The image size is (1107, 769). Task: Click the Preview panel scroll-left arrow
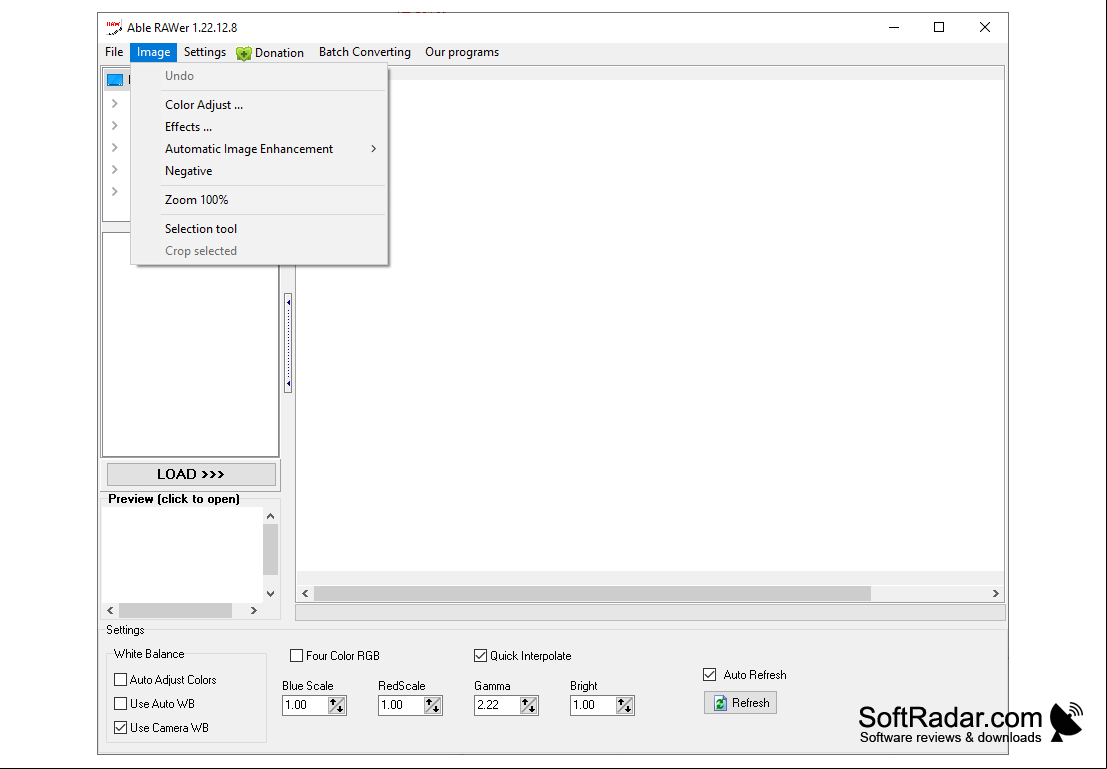(110, 610)
